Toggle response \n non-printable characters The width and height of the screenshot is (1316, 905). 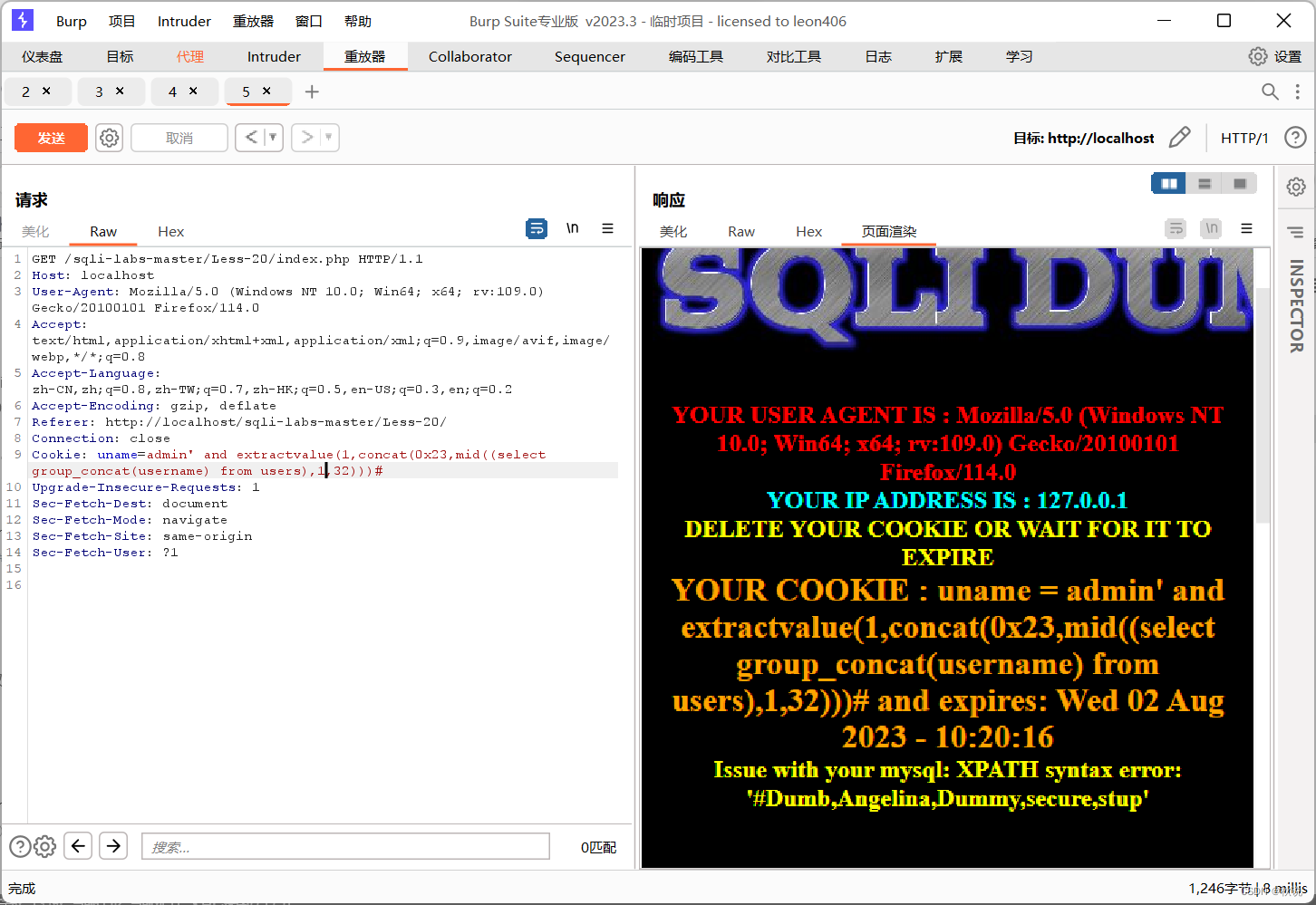pos(1211,228)
